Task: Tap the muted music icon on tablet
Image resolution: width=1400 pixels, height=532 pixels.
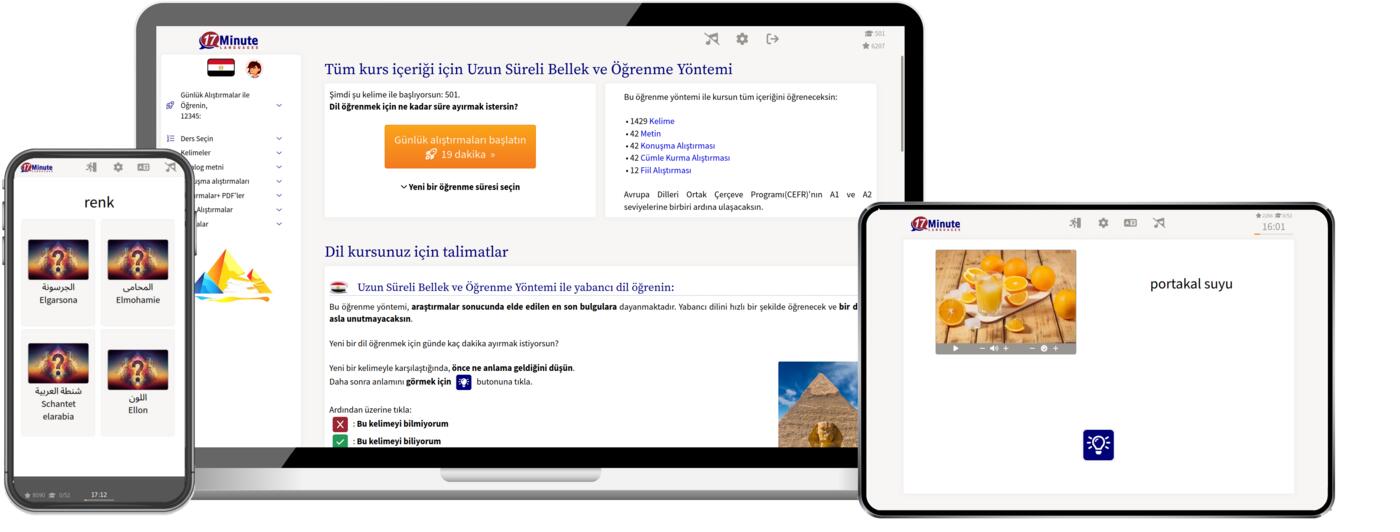Action: (1158, 223)
